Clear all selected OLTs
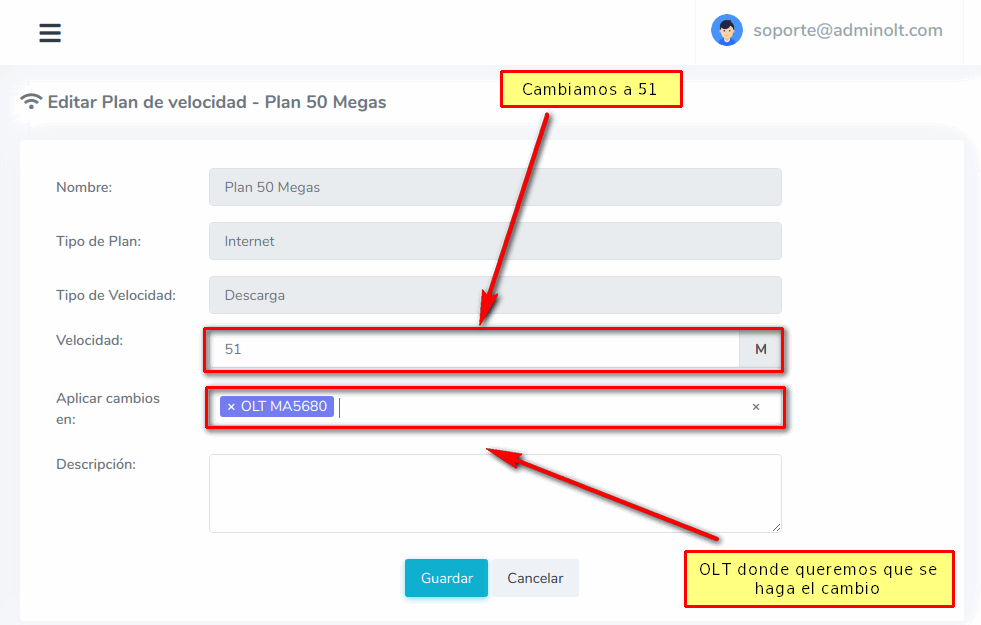Screen dimensions: 981x625 pos(756,407)
